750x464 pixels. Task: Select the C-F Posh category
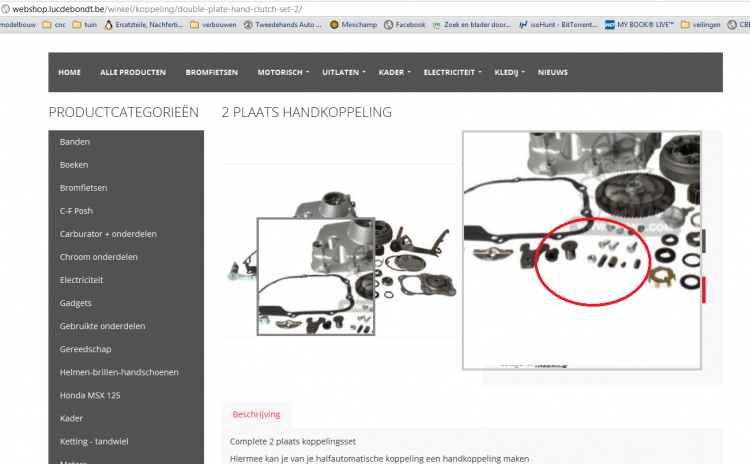tap(76, 211)
